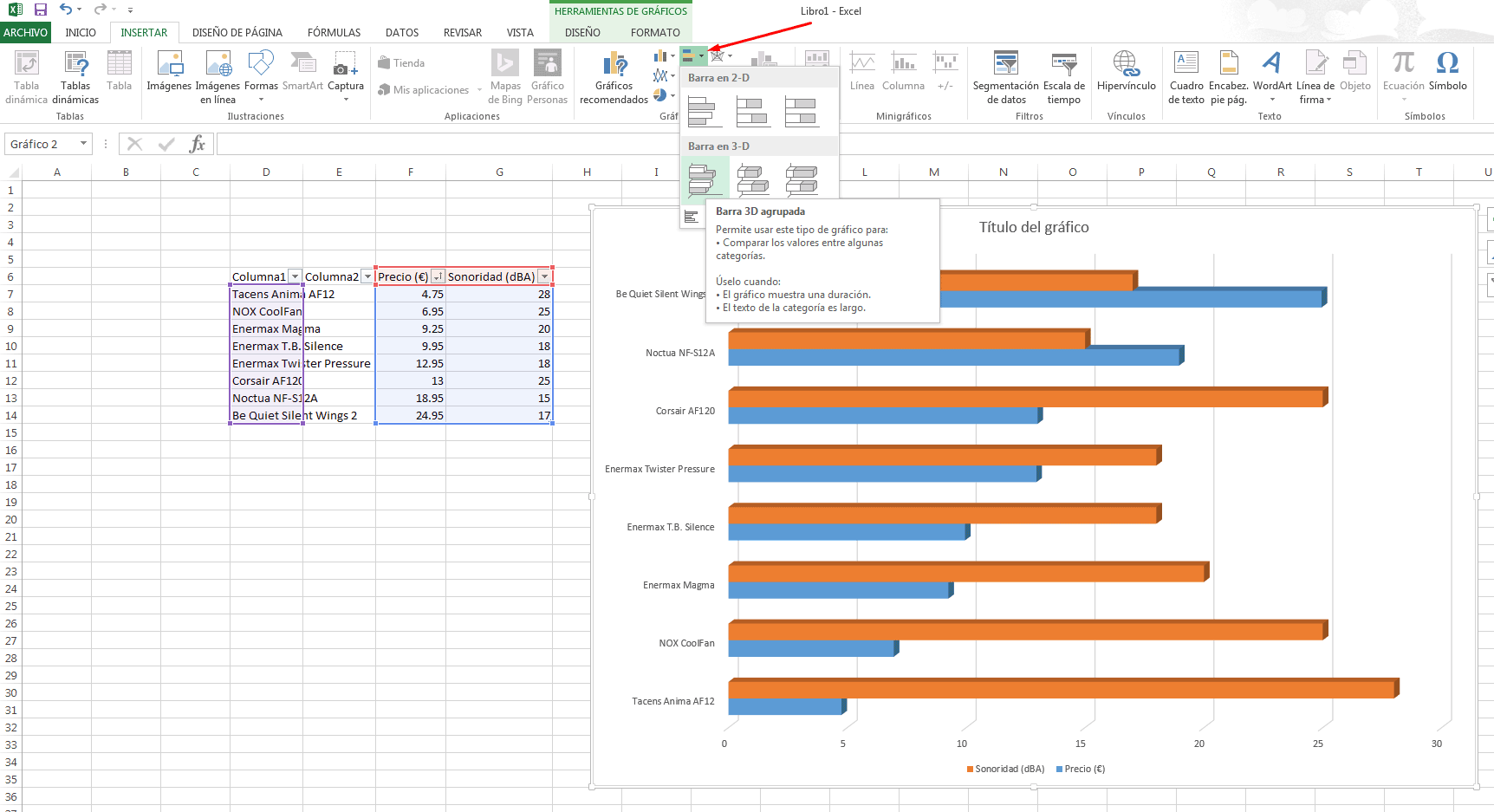
Task: Click the Imágenes icon
Action: (169, 71)
